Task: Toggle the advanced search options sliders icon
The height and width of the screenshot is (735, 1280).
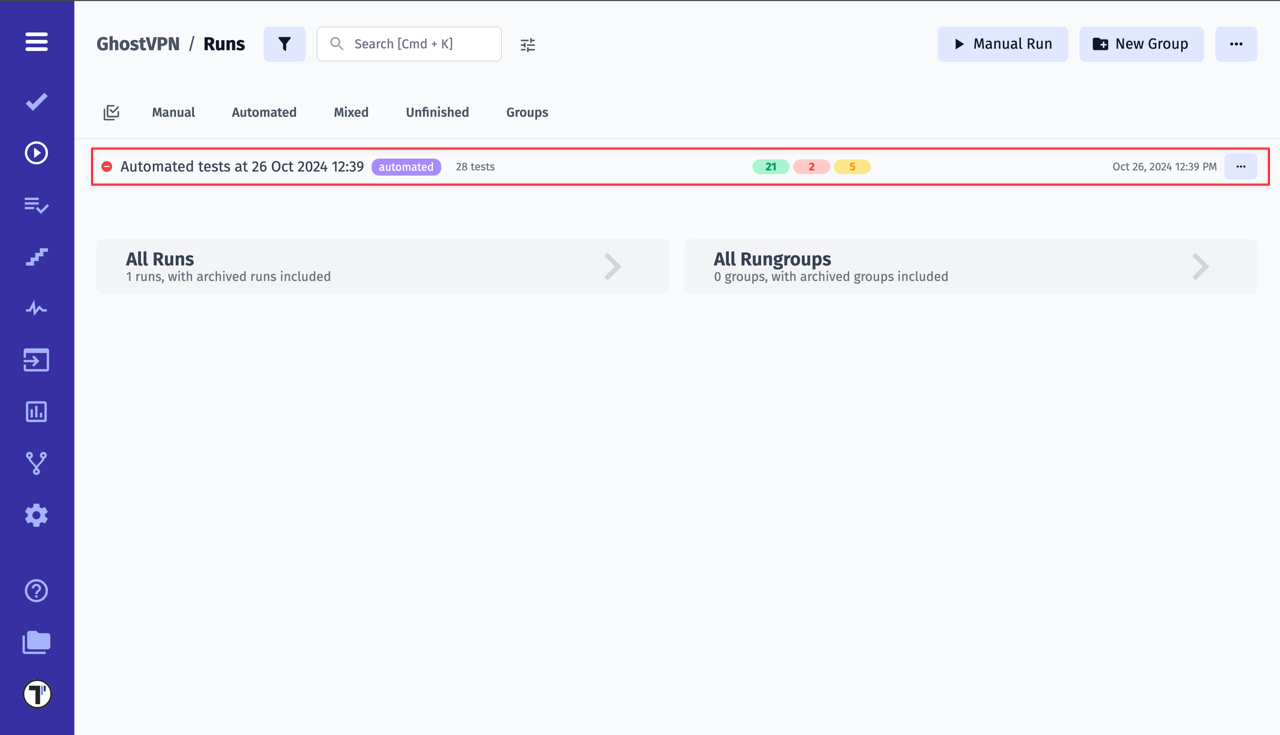Action: [x=527, y=44]
